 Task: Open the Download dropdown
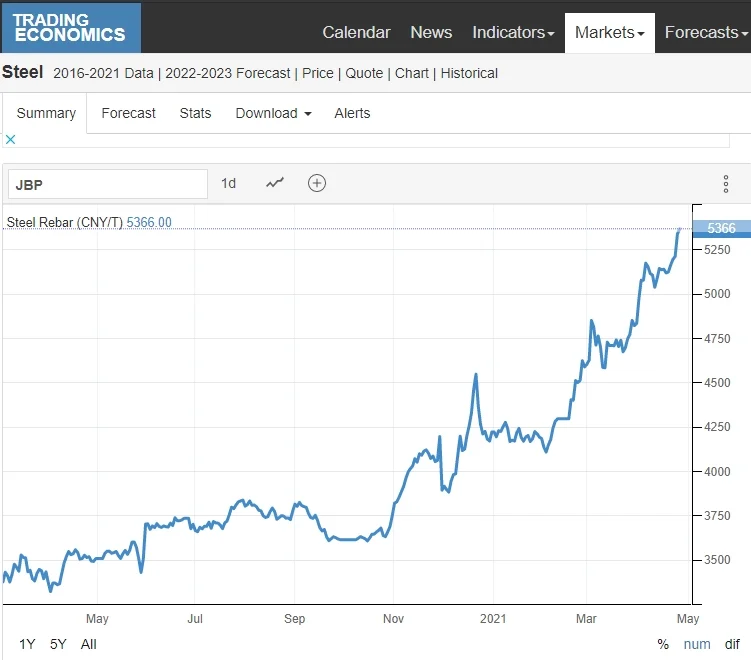[x=273, y=113]
